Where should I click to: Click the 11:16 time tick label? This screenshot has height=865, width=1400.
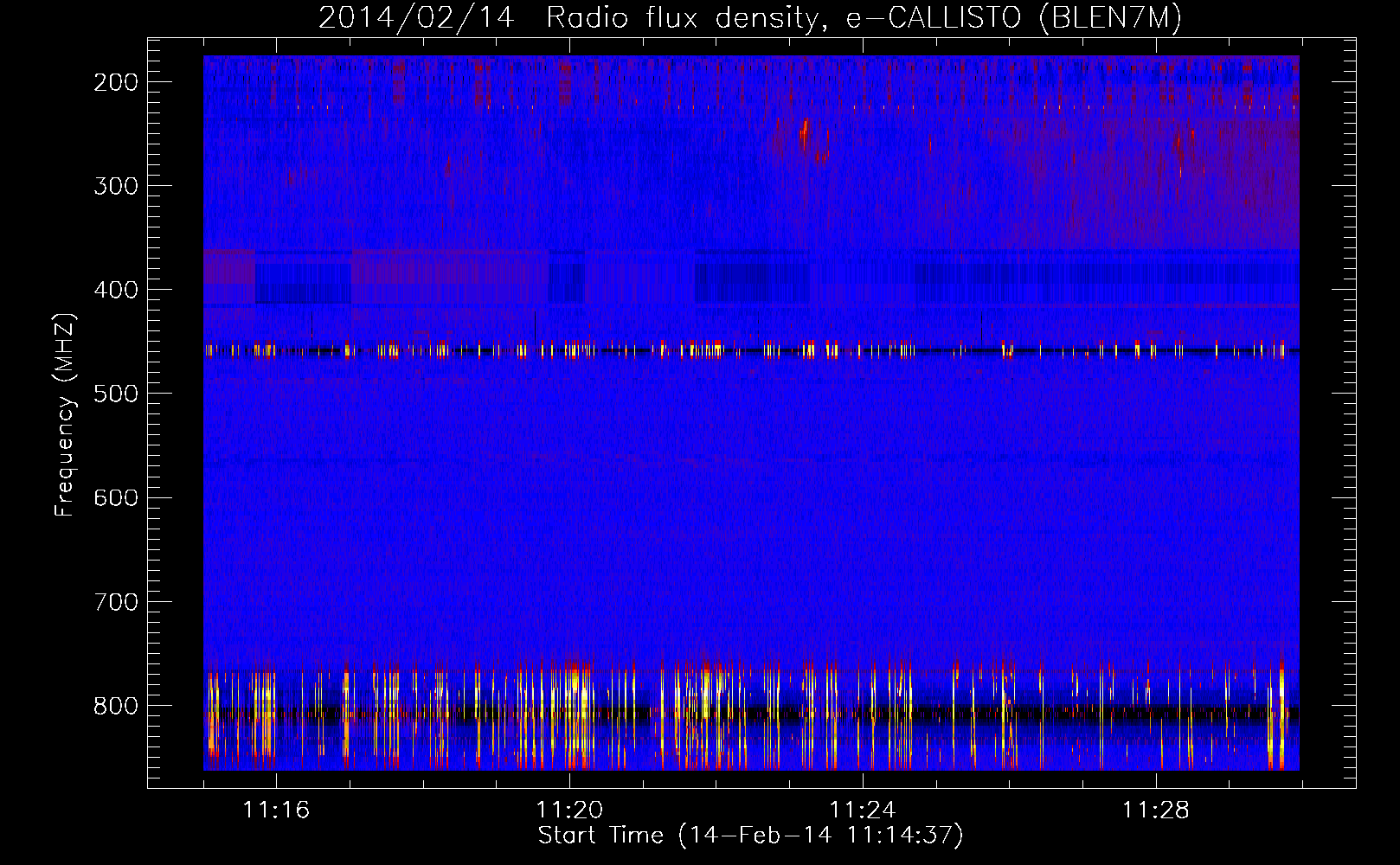tap(276, 811)
